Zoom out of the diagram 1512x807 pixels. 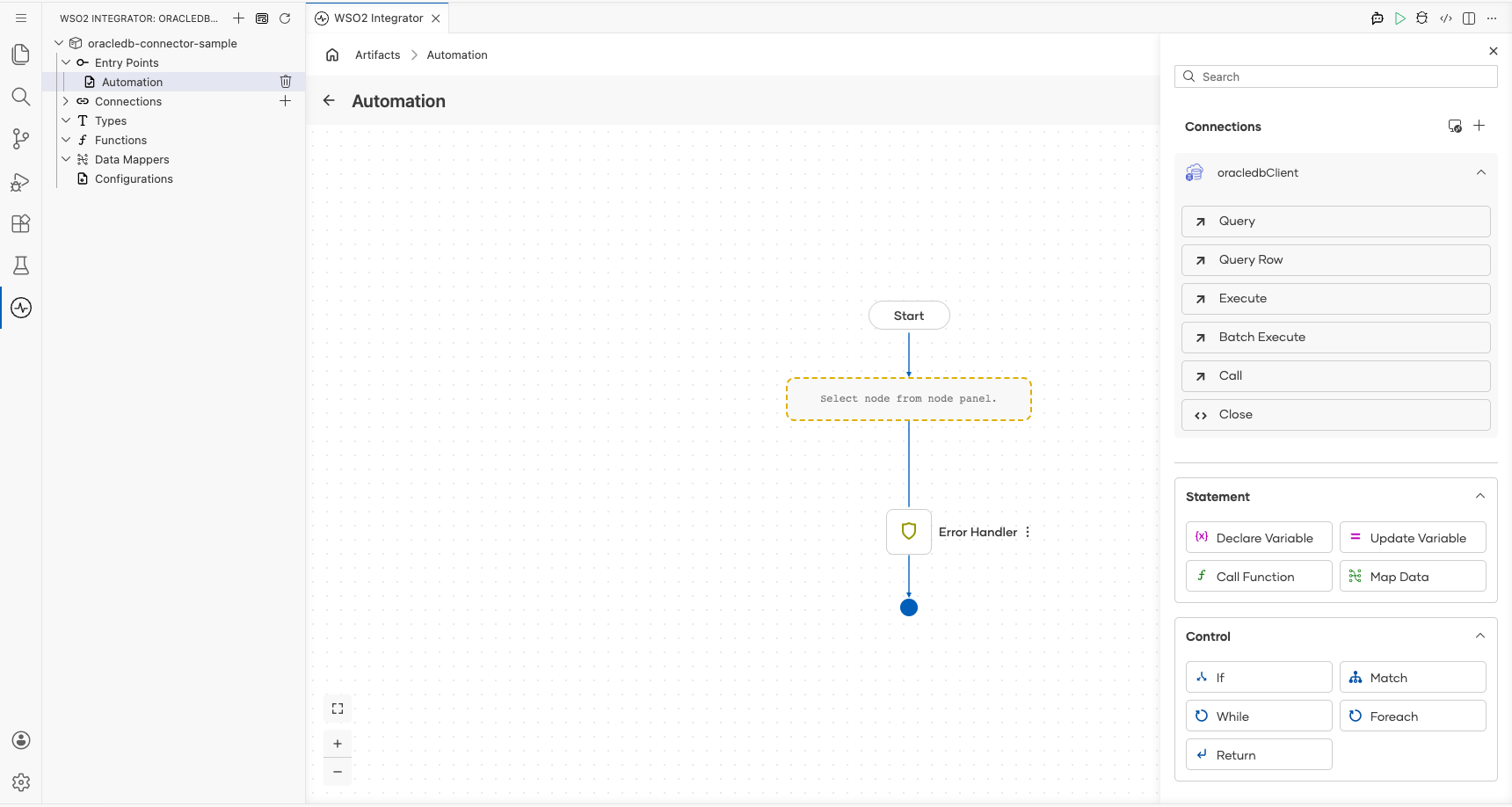click(x=338, y=772)
